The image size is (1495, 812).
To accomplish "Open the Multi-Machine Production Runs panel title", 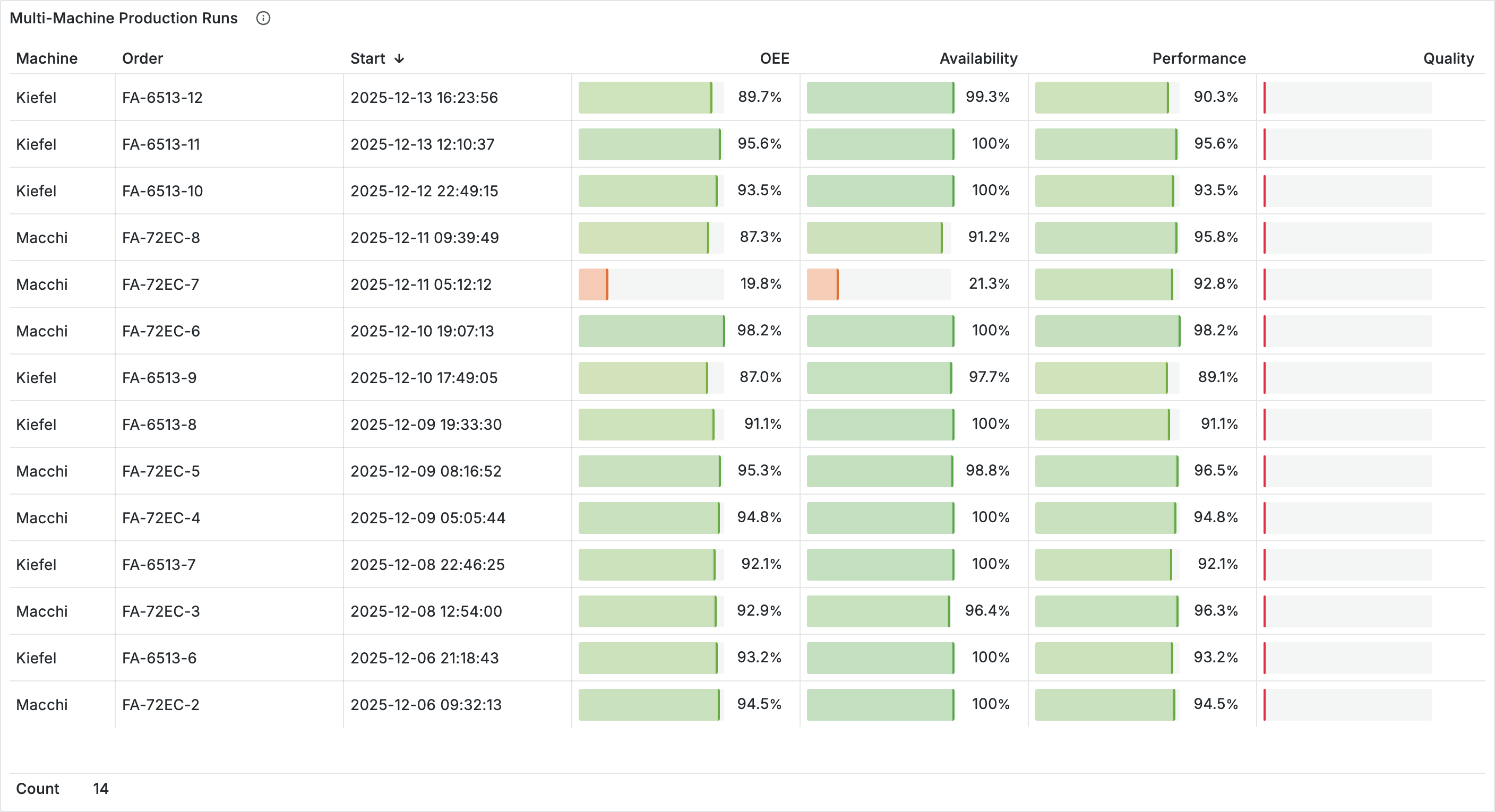I will point(124,19).
